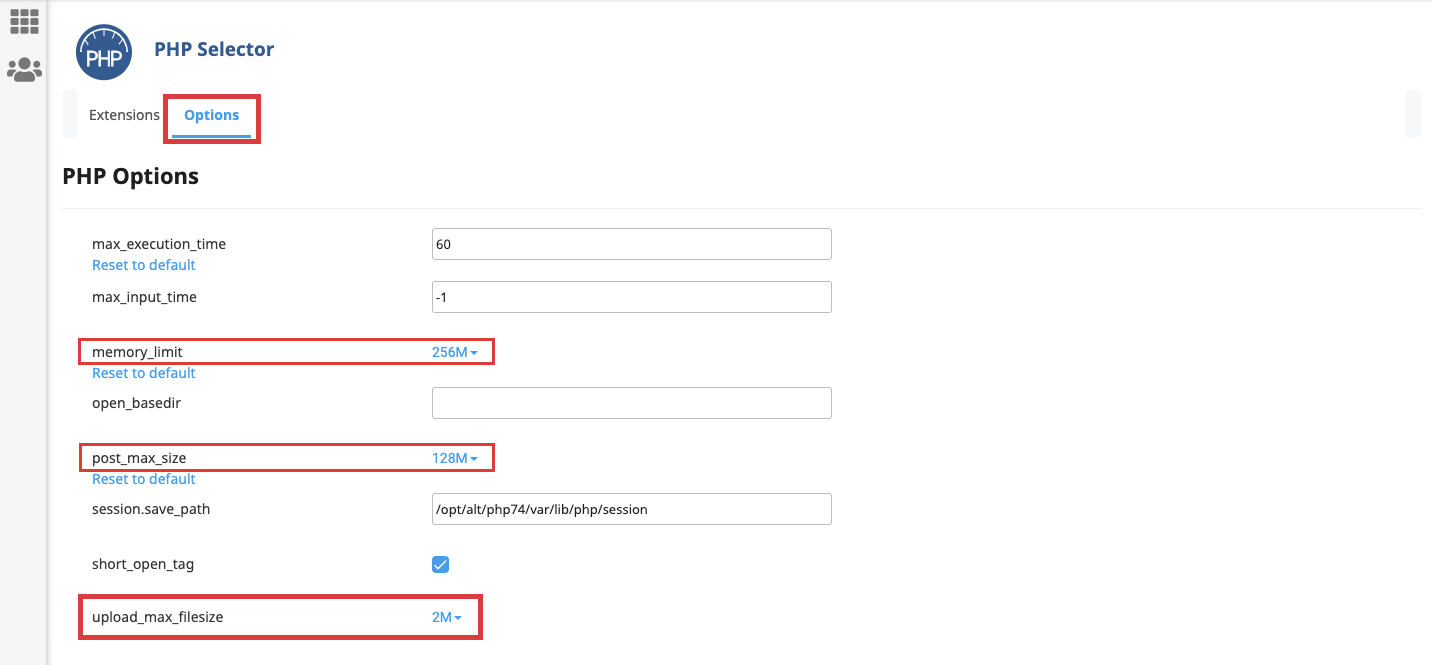Click the short_open_tag label
The image size is (1432, 665).
pyautogui.click(x=143, y=564)
